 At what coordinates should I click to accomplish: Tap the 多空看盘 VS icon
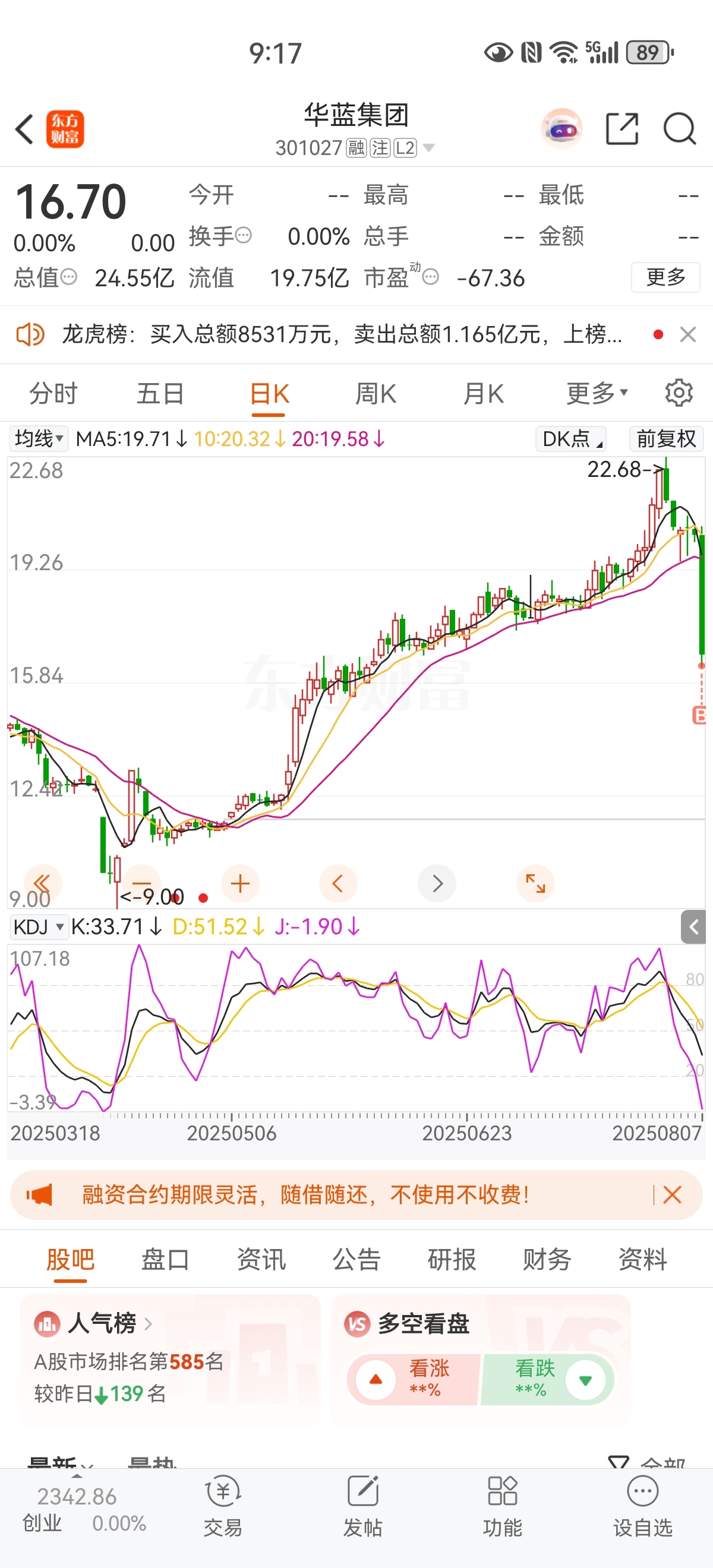pos(358,1324)
